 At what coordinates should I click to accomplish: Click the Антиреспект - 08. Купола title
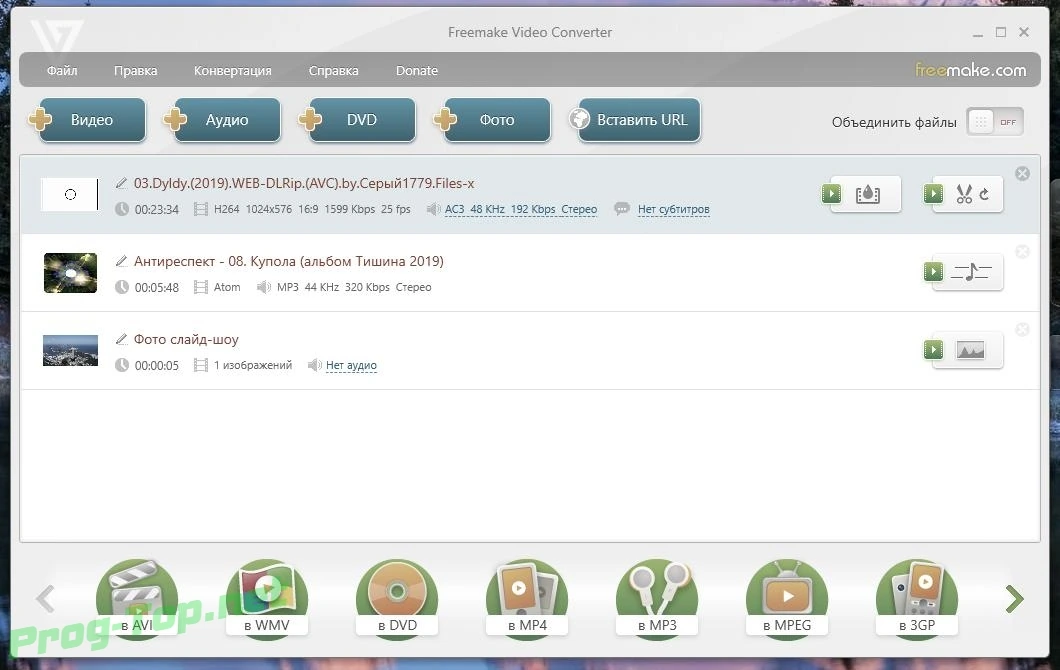[289, 261]
